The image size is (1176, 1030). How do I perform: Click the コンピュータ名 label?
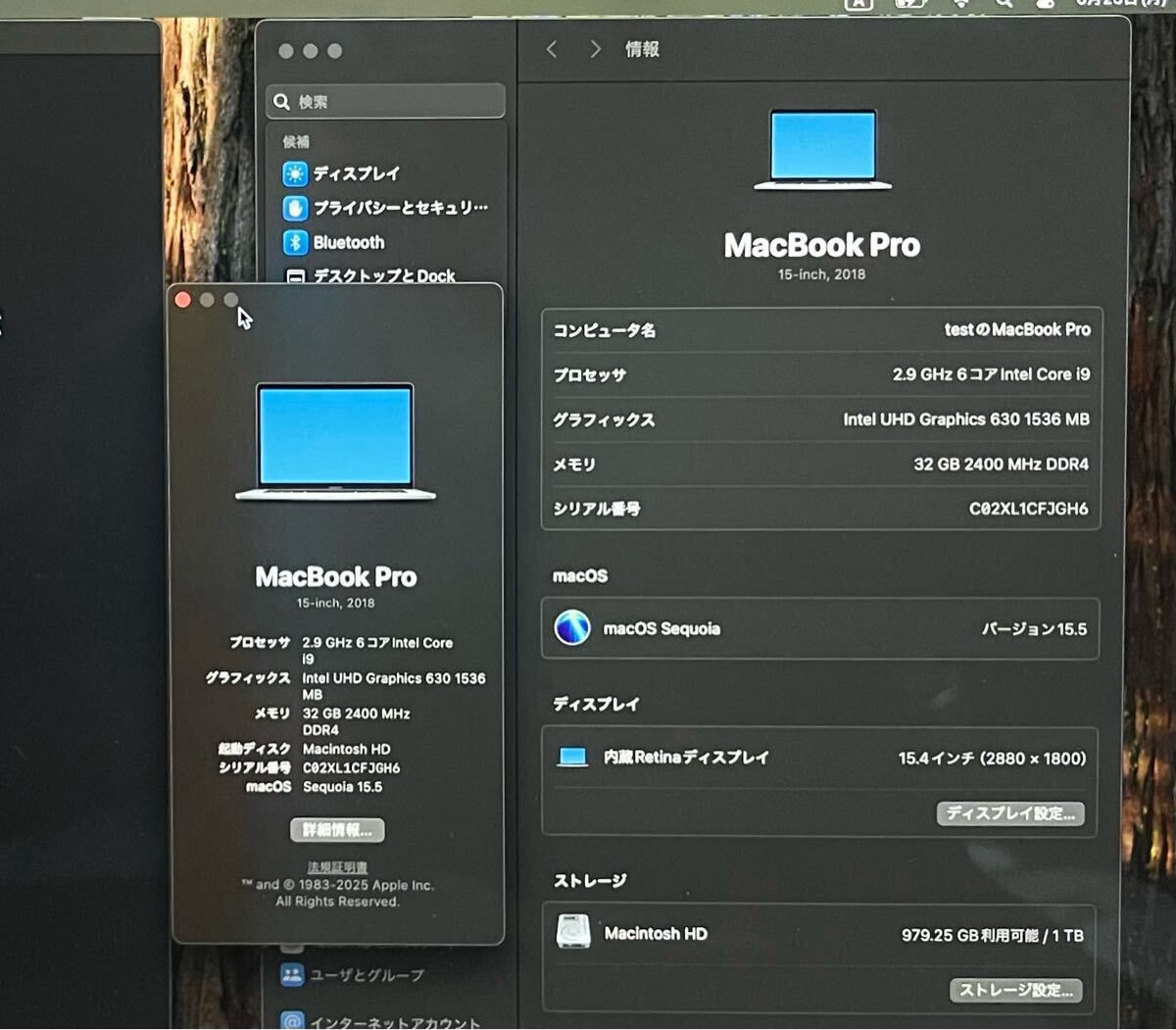(605, 330)
